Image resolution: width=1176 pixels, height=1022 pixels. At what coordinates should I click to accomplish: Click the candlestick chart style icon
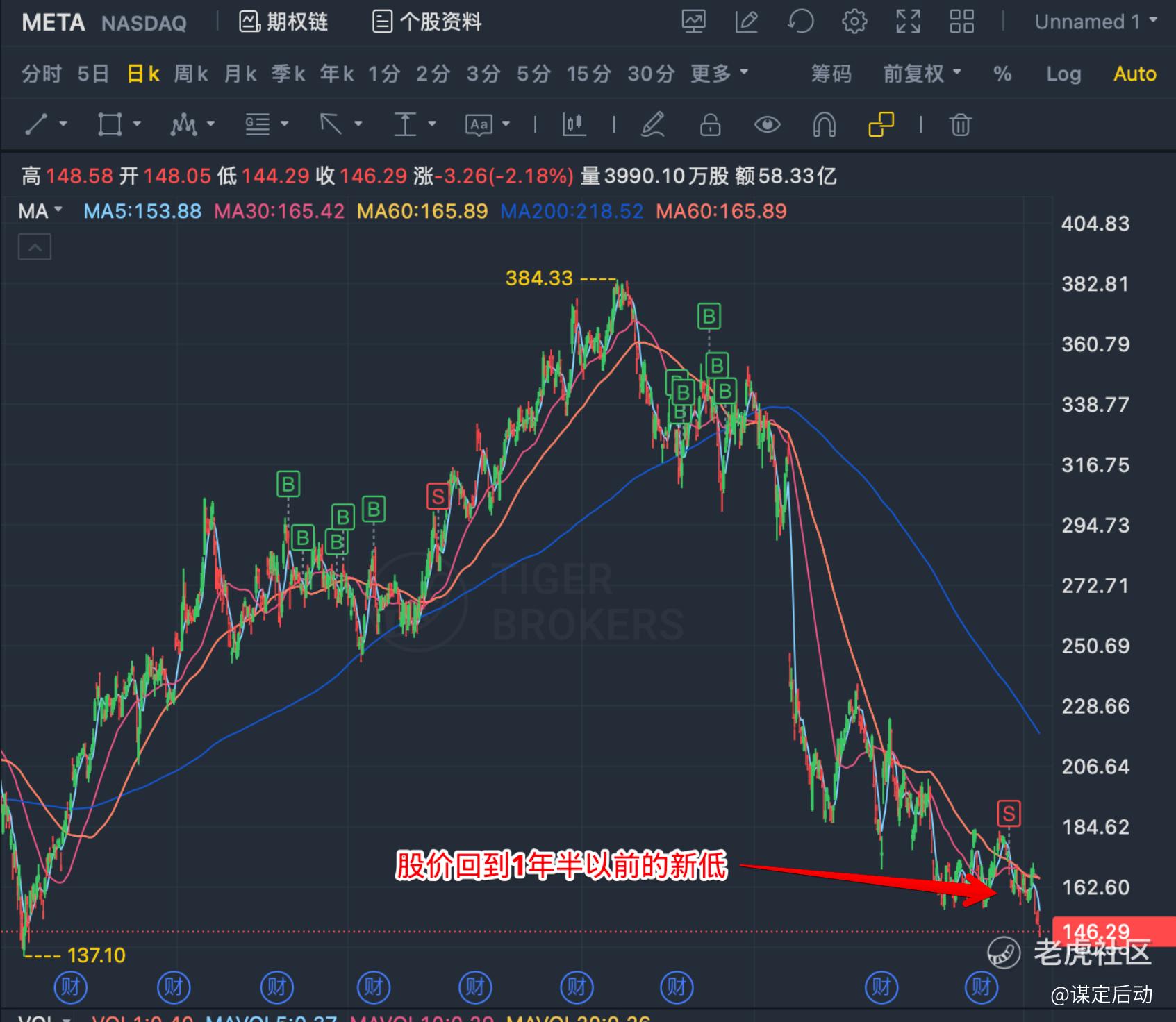pos(574,124)
